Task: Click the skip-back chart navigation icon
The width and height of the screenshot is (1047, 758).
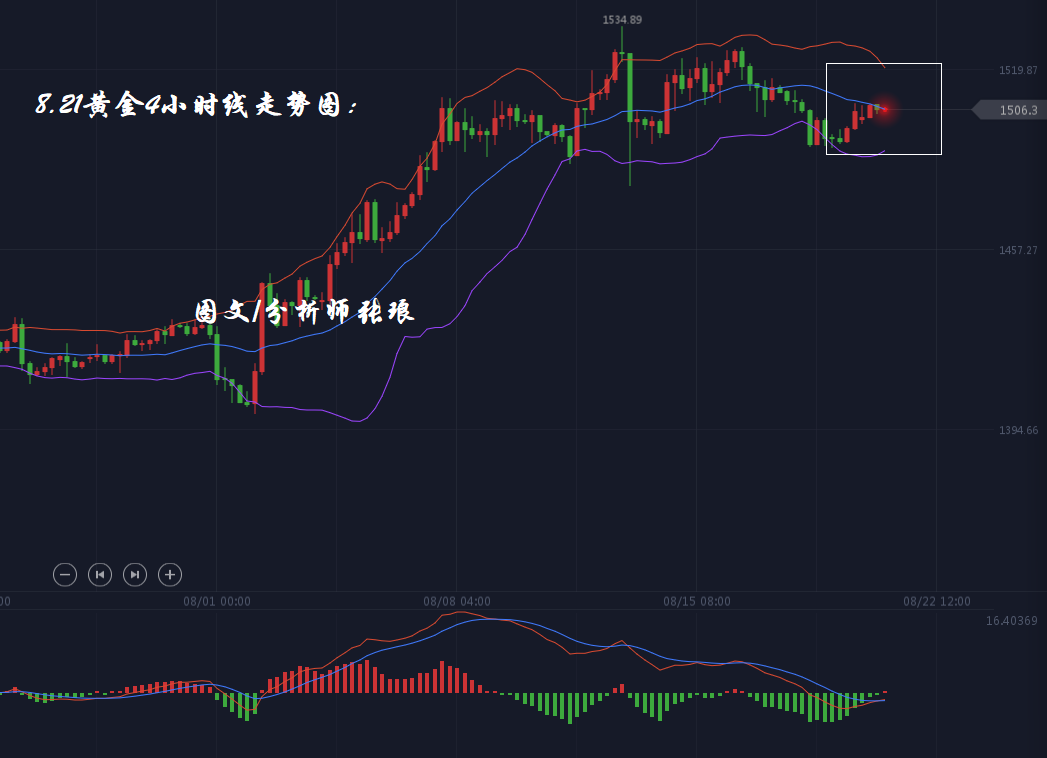Action: [99, 575]
